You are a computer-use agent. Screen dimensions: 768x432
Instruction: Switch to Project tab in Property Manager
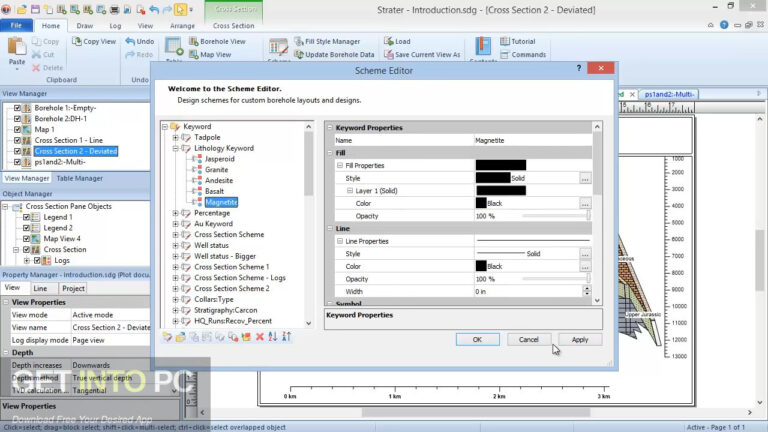tap(73, 288)
